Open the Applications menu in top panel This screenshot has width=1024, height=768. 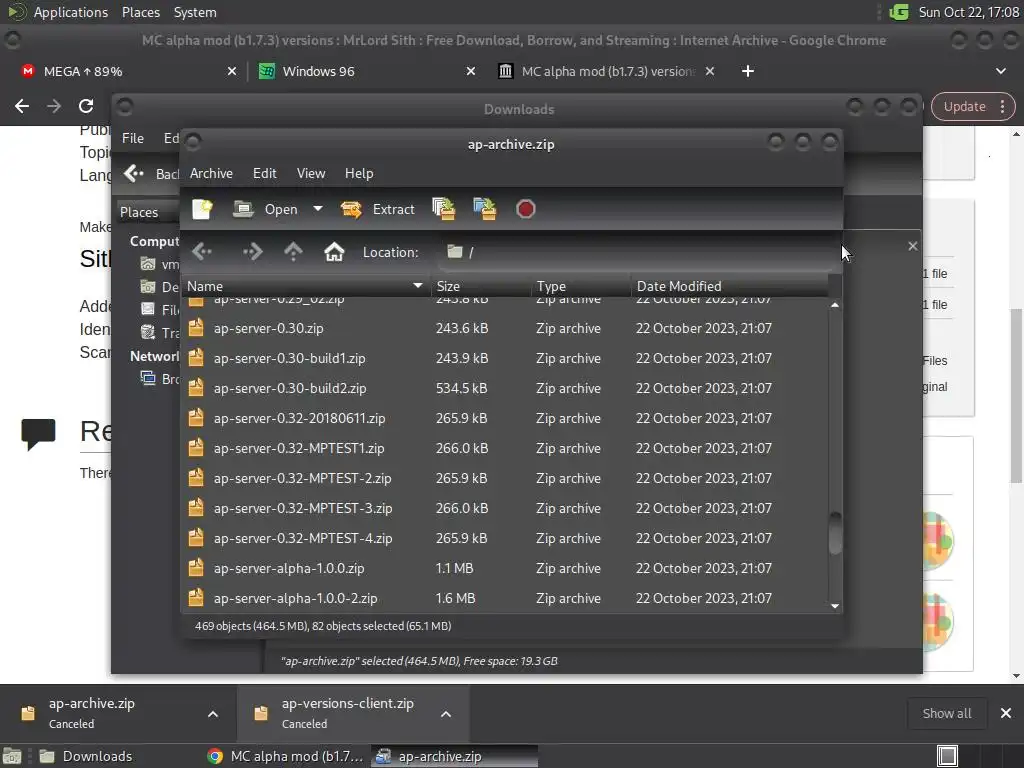(71, 12)
